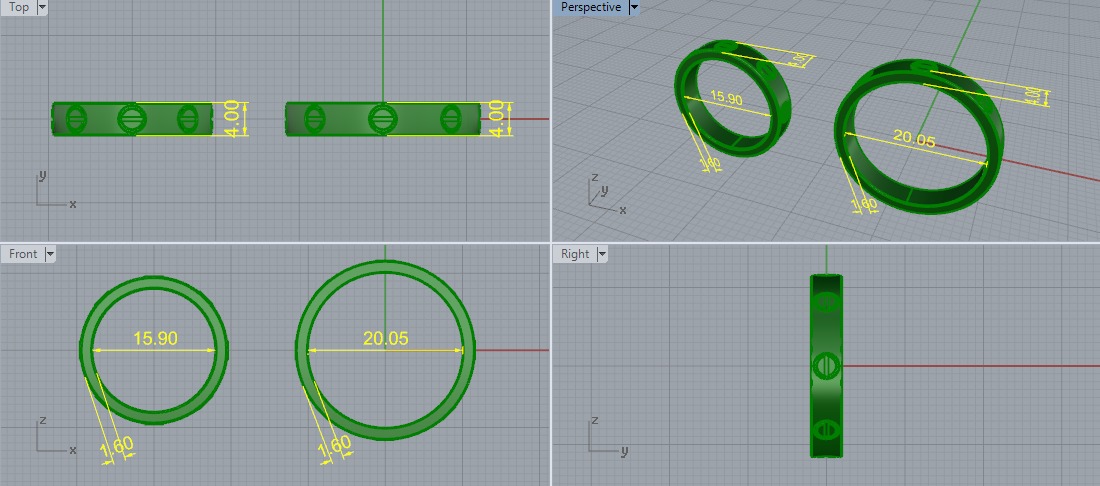Select the 20.05 dimension in Front view
1100x486 pixels.
click(x=385, y=339)
